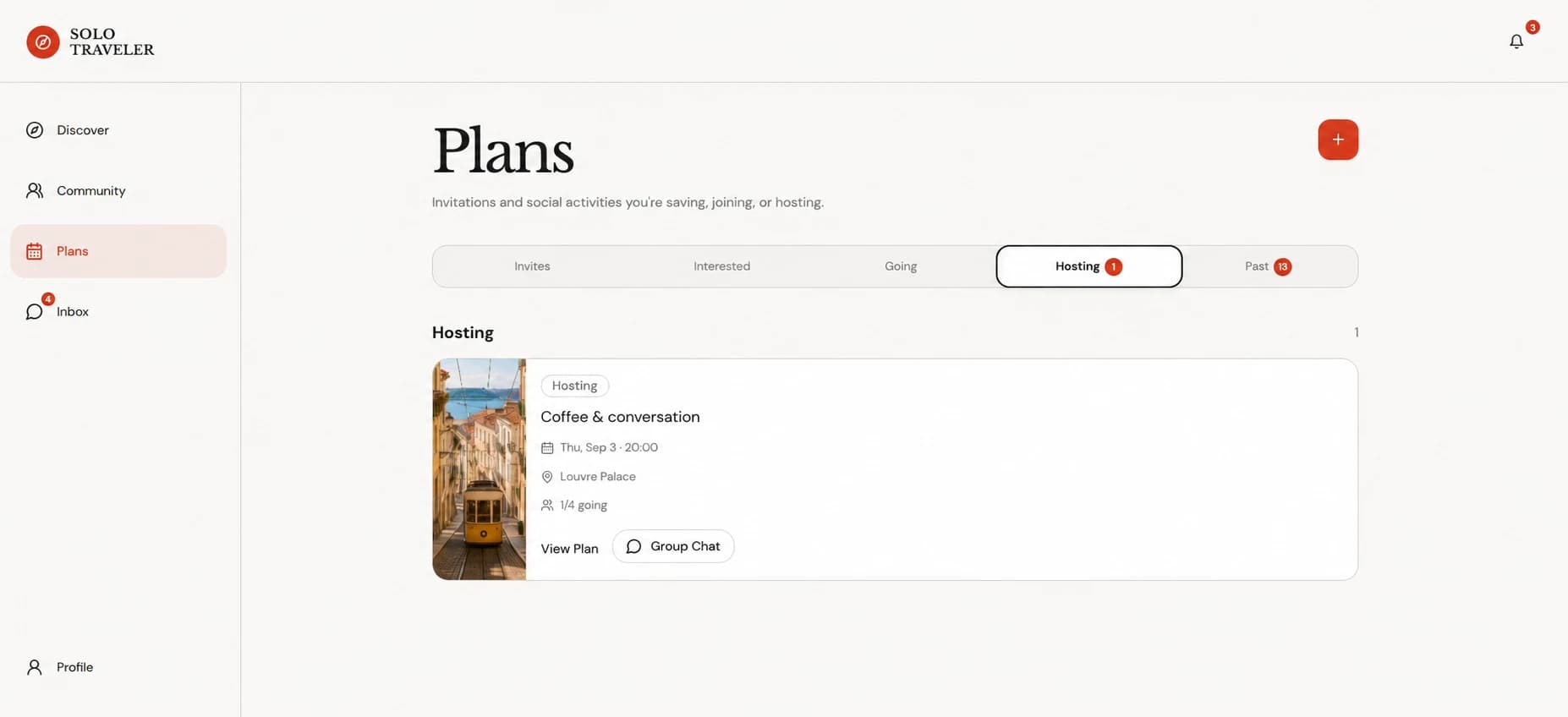Screen dimensions: 1568x717
Task: Go to Discover in sidebar
Action: 83,130
